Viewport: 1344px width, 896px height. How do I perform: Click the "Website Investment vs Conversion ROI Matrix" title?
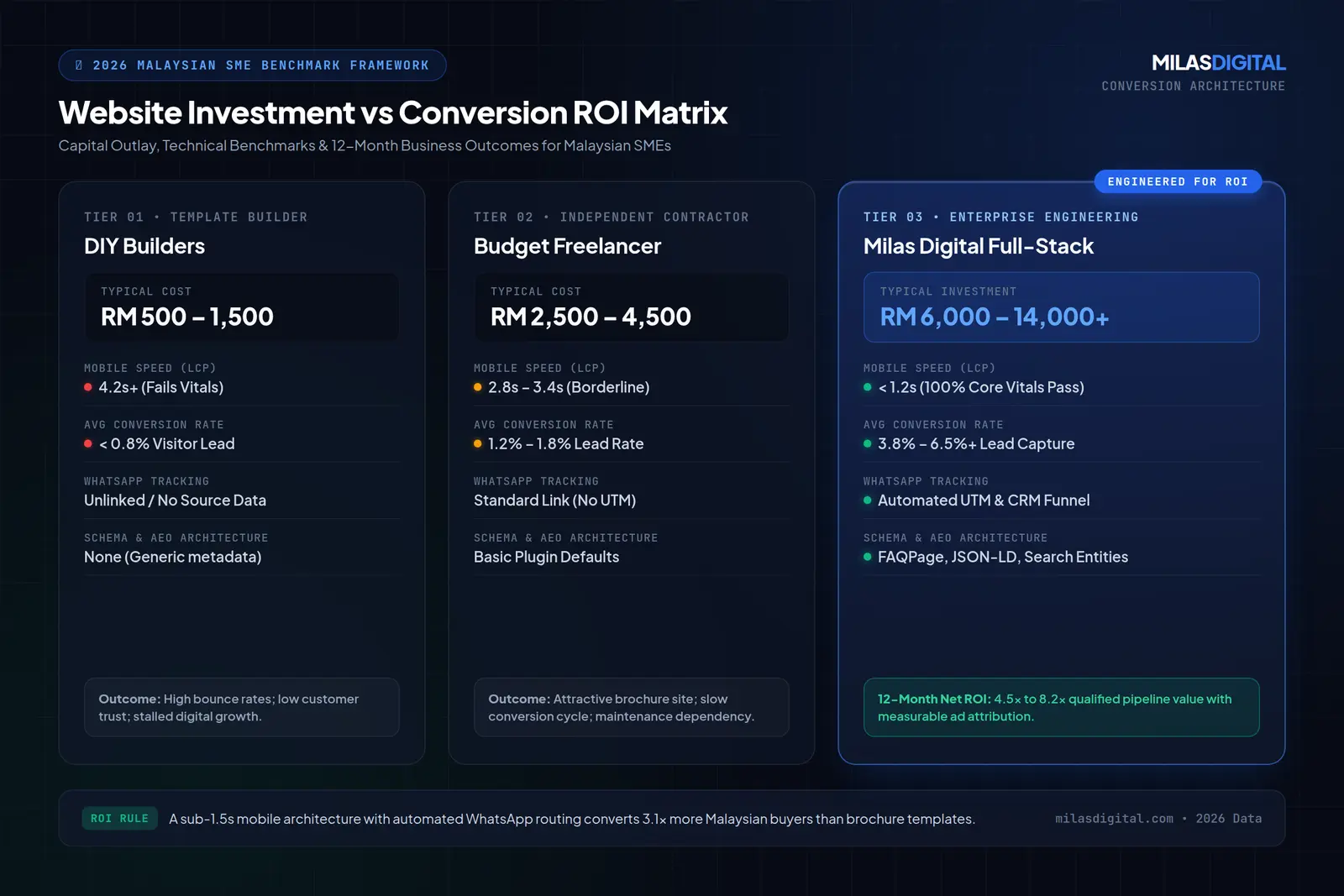click(393, 113)
